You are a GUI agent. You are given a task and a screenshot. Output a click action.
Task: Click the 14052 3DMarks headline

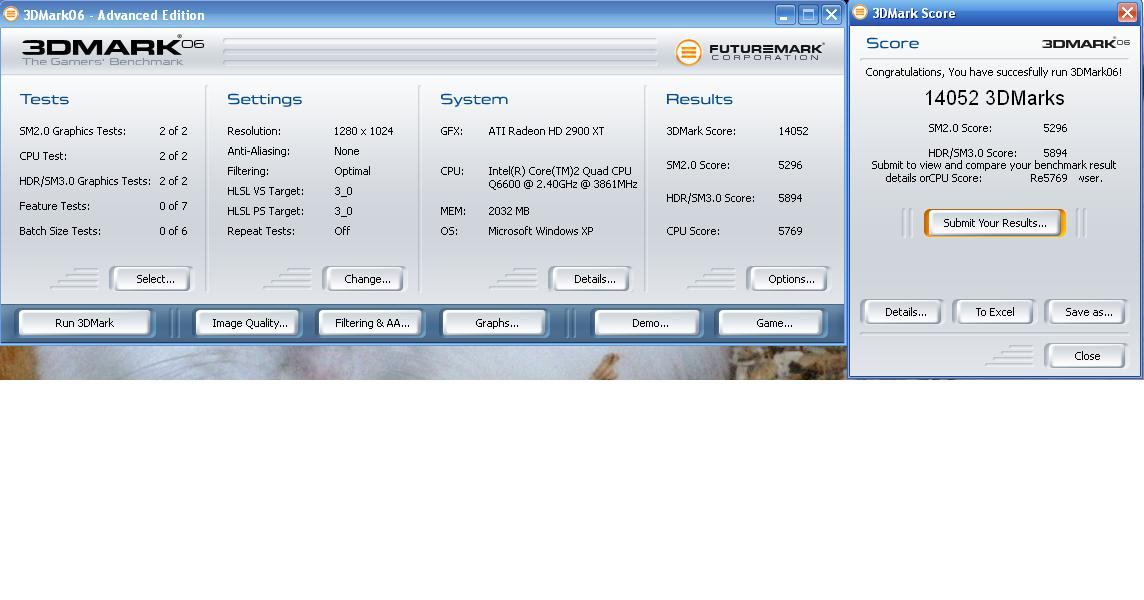coord(994,98)
